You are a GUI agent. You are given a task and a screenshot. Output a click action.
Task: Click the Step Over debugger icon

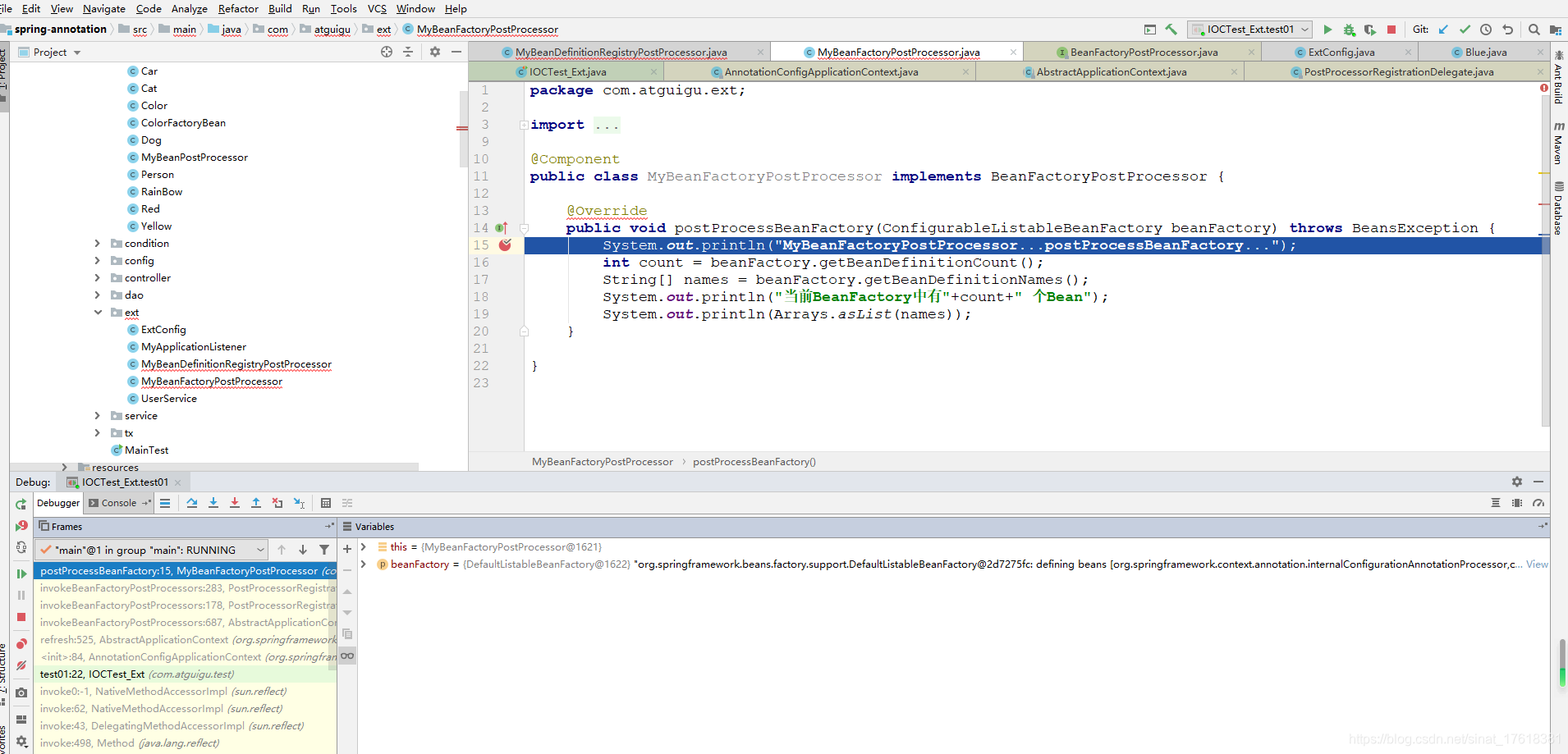coord(192,503)
